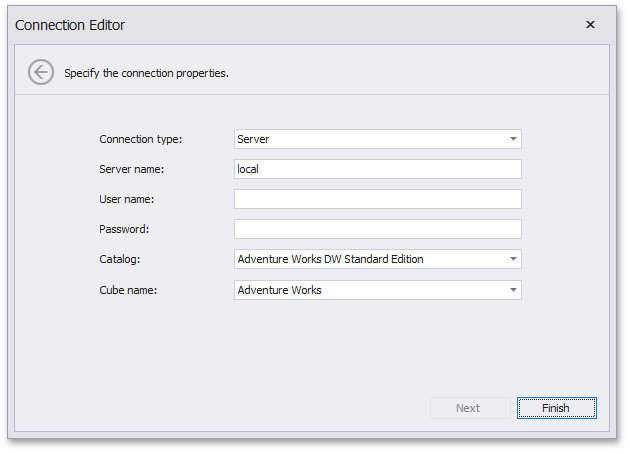Viewport: 630px width, 454px height.
Task: Click the Server name label
Action: point(132,169)
